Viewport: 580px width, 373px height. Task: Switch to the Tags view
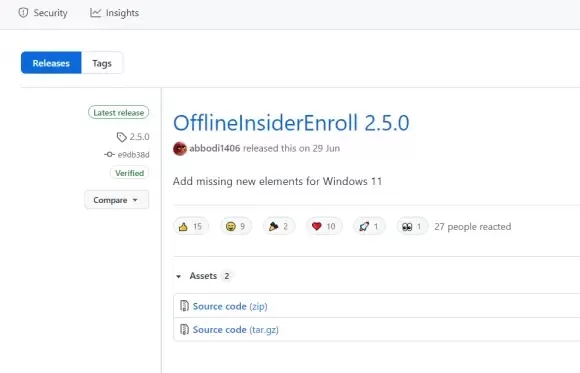pos(102,63)
